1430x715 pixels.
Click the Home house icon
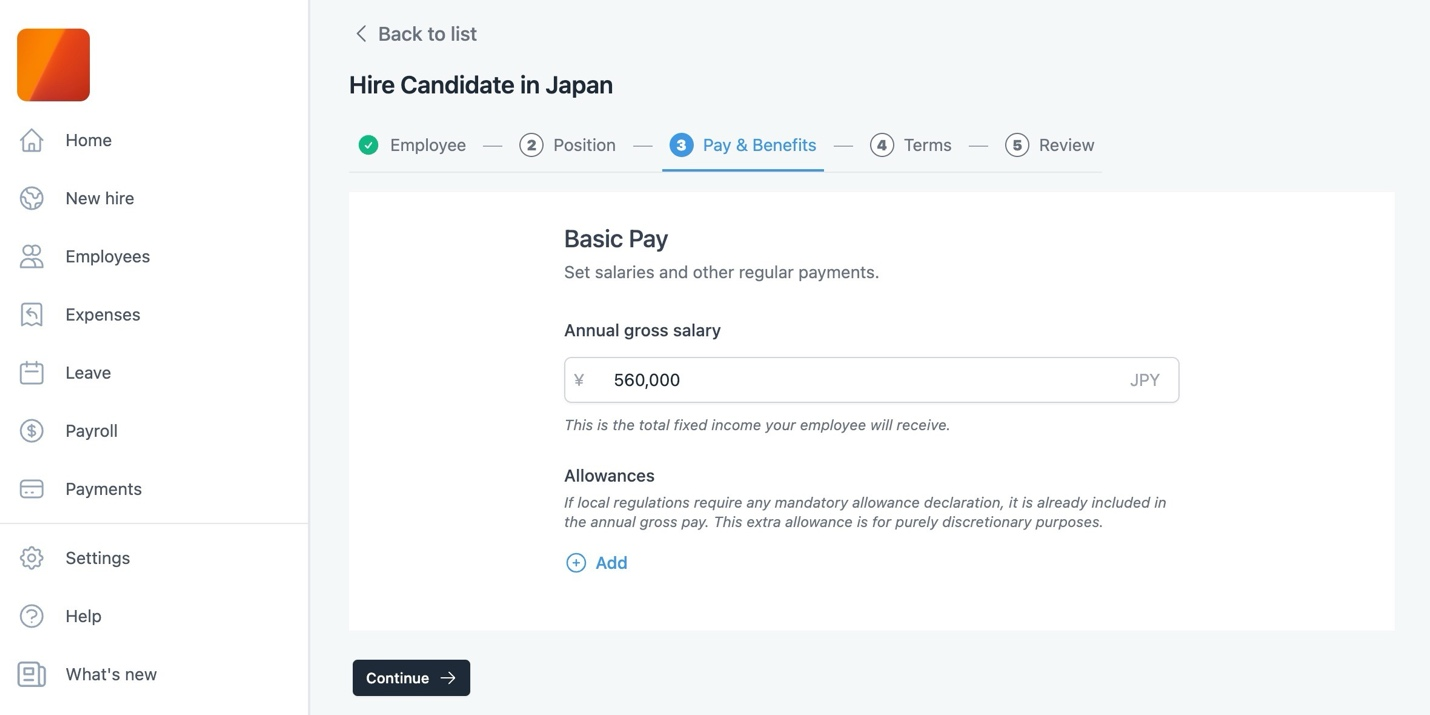32,140
